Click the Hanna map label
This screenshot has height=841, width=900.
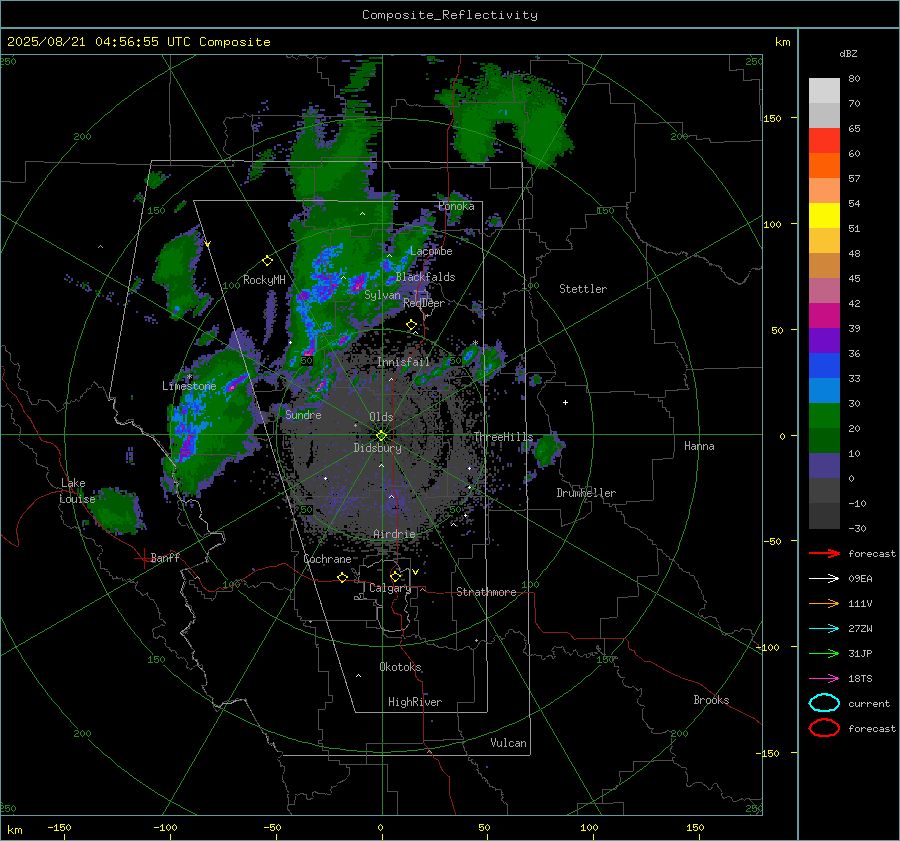tap(699, 445)
